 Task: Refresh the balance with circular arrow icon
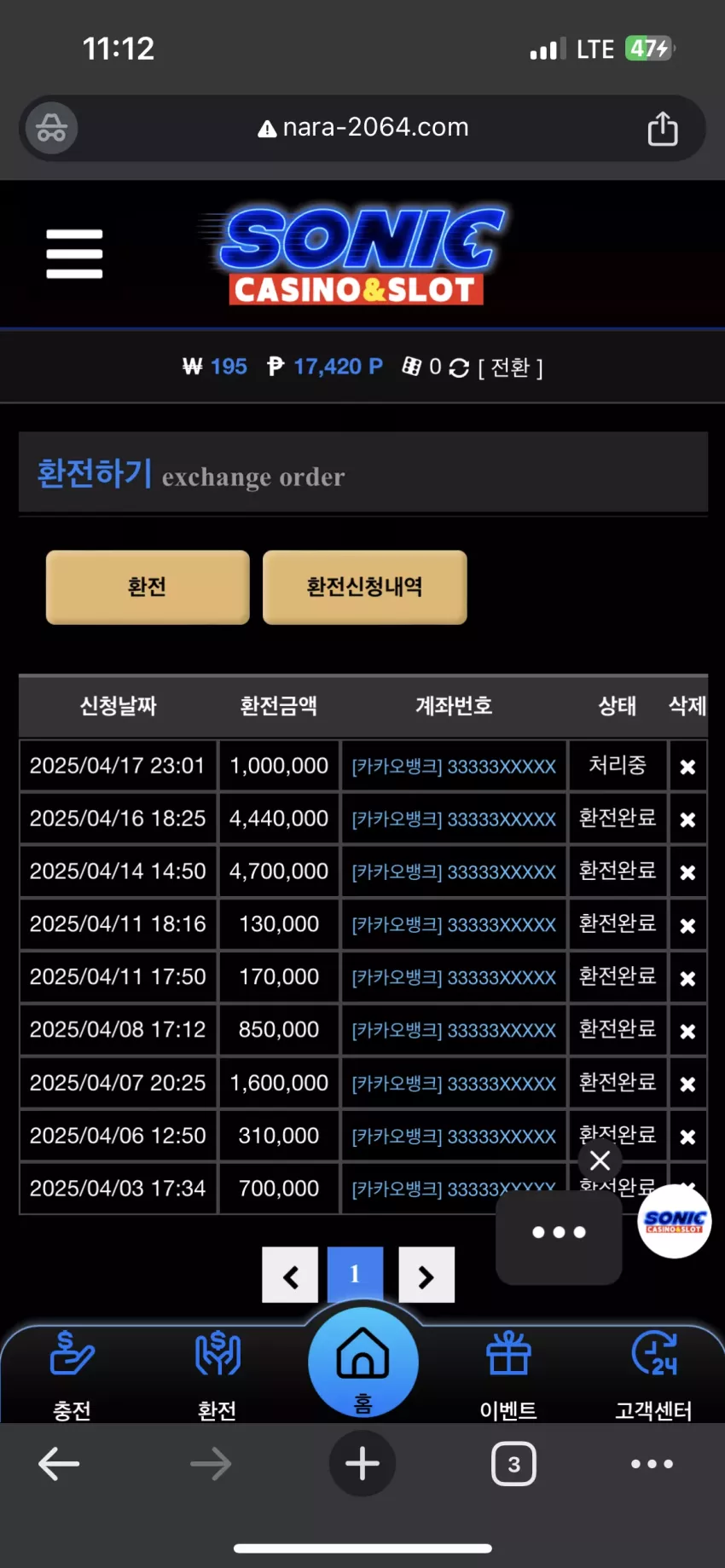point(459,367)
